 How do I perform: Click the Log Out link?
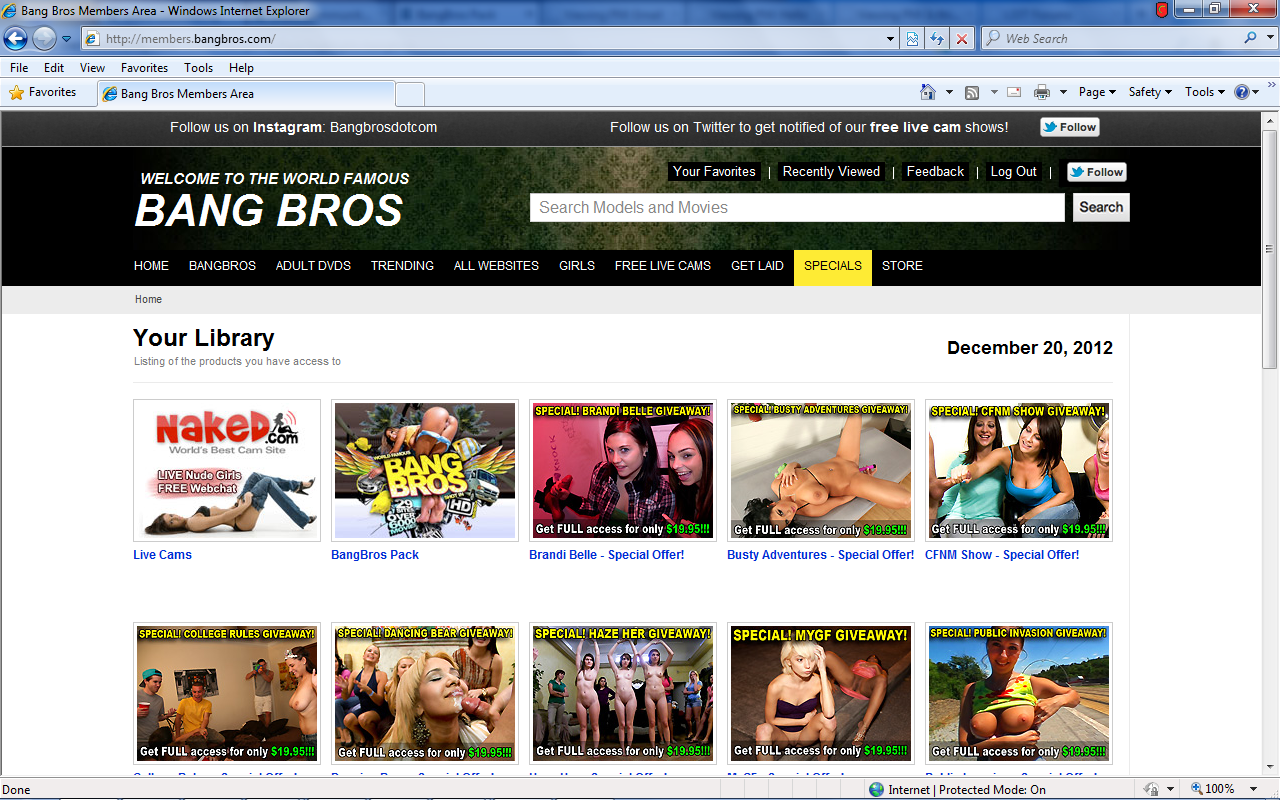tap(1014, 172)
